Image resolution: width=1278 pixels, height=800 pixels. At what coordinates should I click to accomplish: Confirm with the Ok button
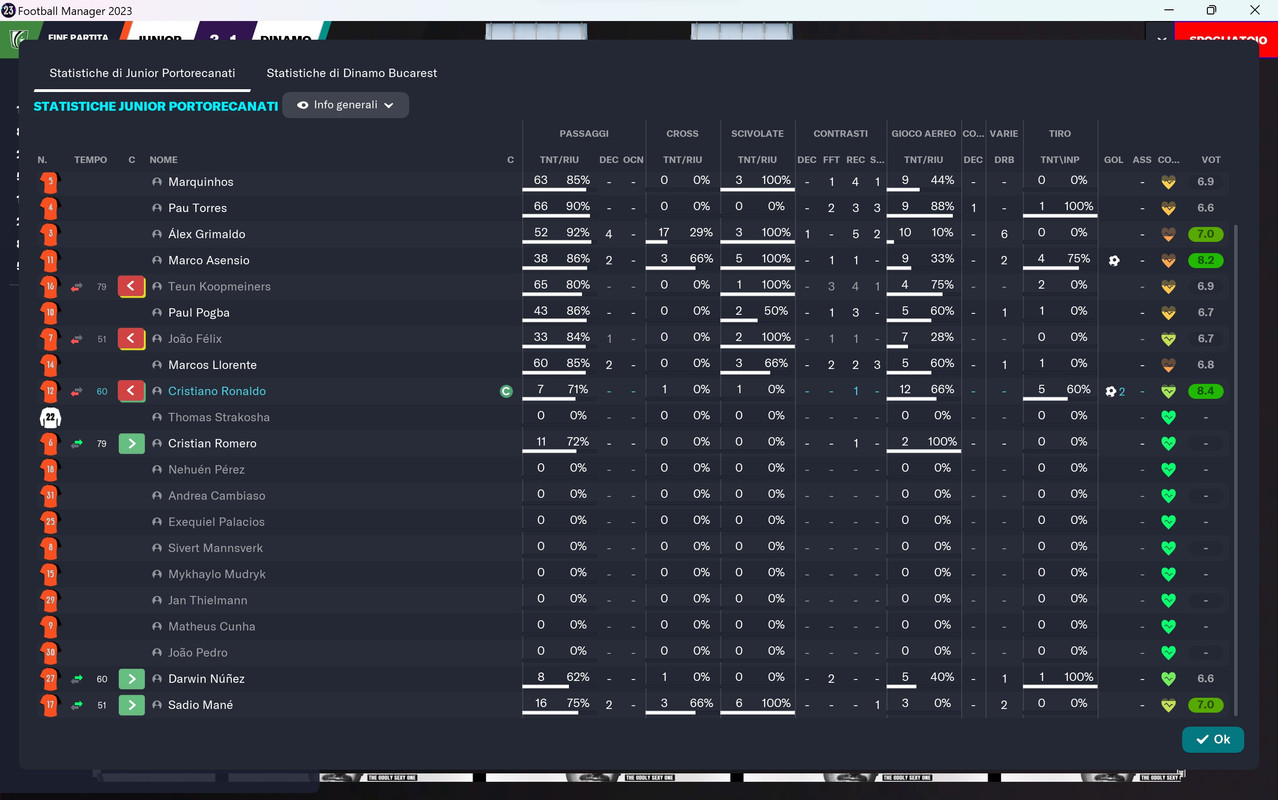[1213, 739]
